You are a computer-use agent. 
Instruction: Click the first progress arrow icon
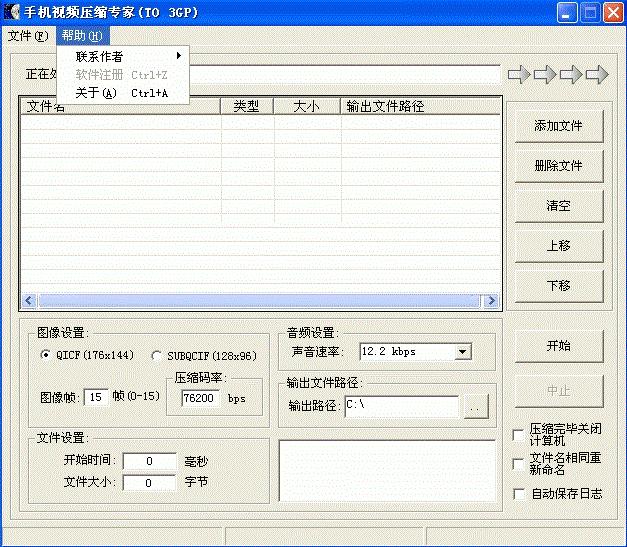pyautogui.click(x=519, y=74)
